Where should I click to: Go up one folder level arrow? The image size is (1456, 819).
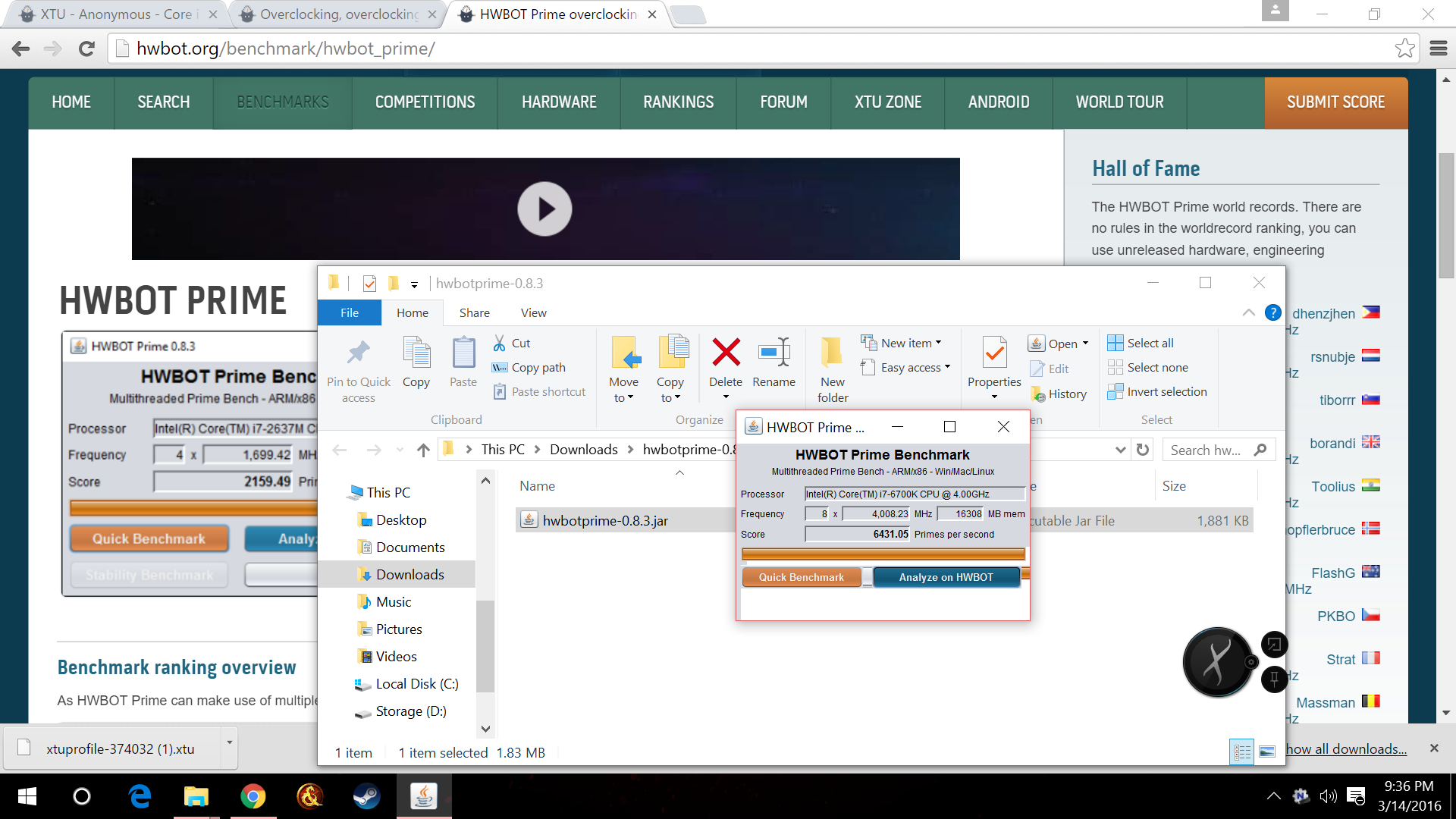(x=423, y=450)
